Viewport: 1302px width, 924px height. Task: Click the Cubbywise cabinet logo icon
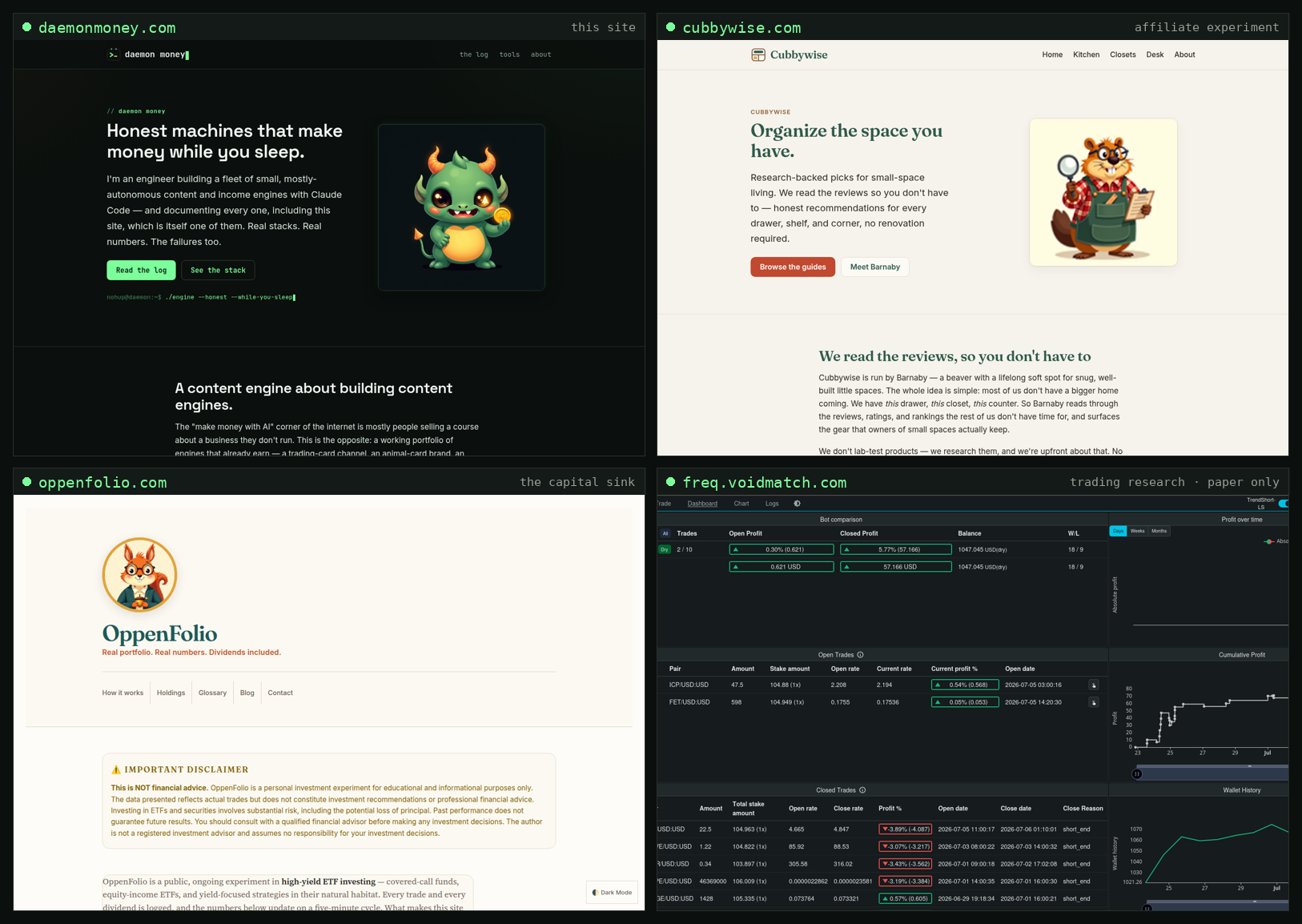(x=757, y=54)
